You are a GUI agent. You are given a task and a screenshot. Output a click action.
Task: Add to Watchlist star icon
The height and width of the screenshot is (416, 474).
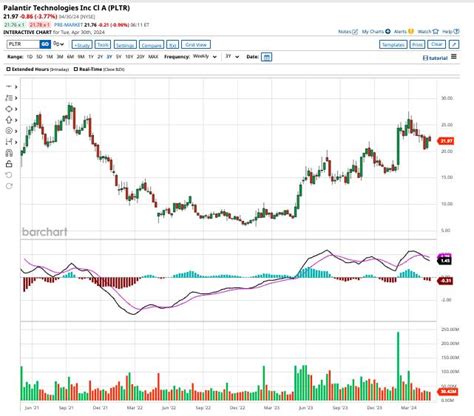pos(428,32)
